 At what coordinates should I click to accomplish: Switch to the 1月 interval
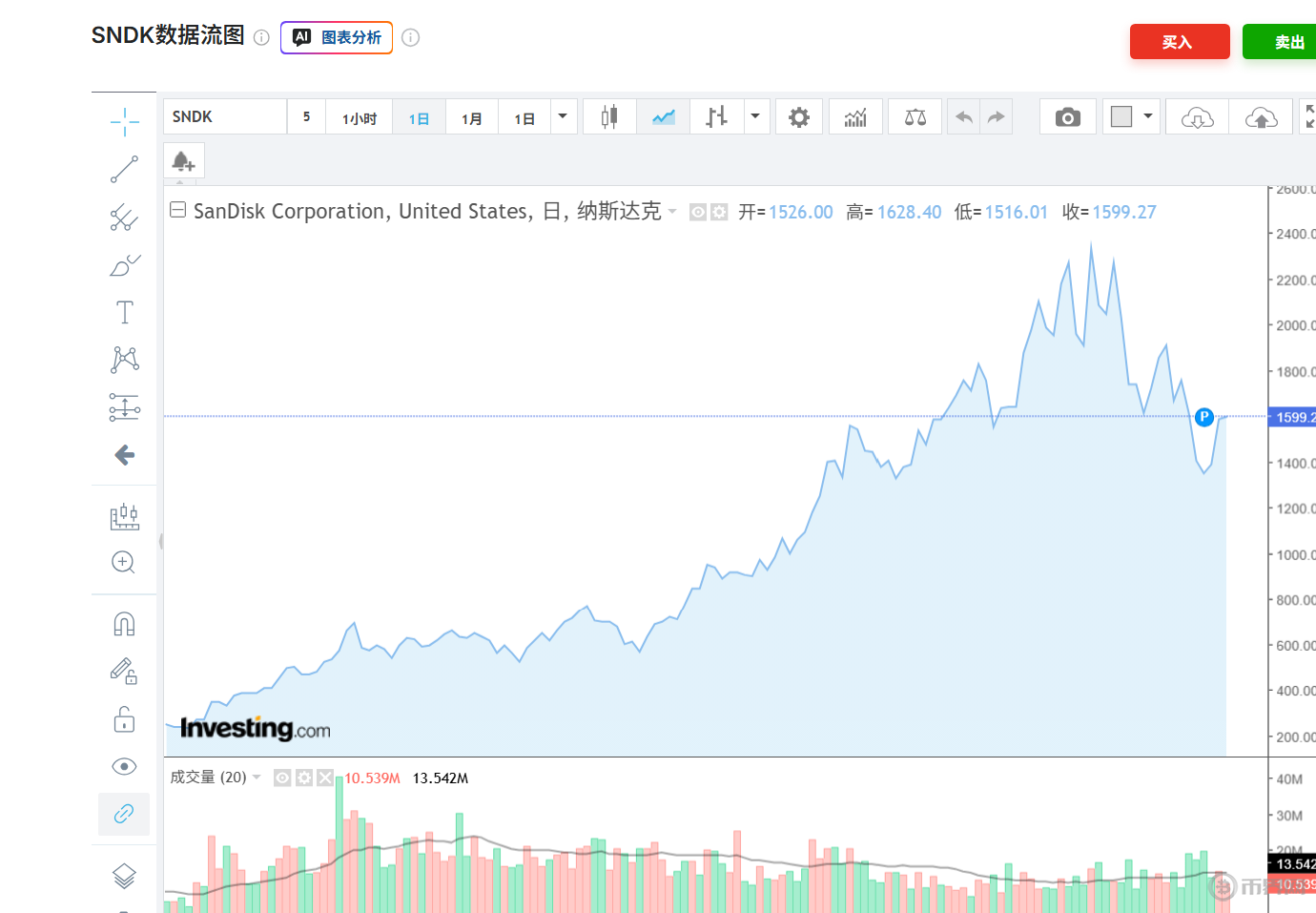[471, 117]
